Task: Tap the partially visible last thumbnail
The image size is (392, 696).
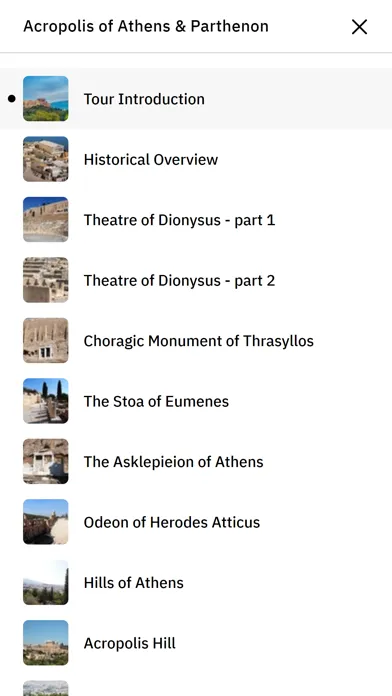Action: [46, 688]
